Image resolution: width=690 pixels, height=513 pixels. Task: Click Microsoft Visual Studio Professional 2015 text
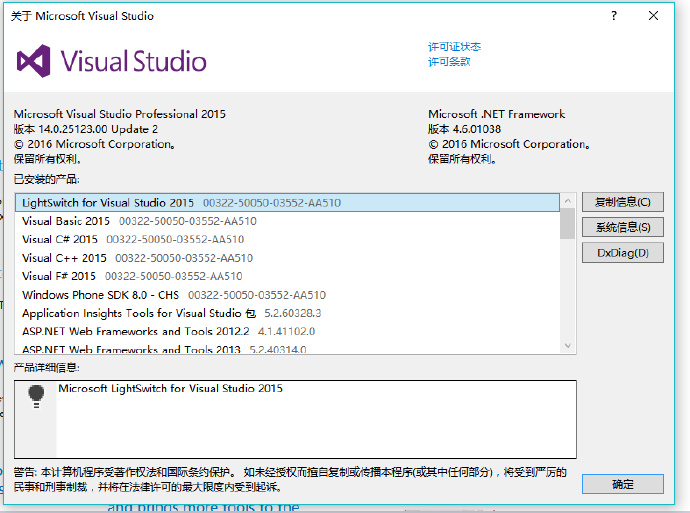[120, 114]
